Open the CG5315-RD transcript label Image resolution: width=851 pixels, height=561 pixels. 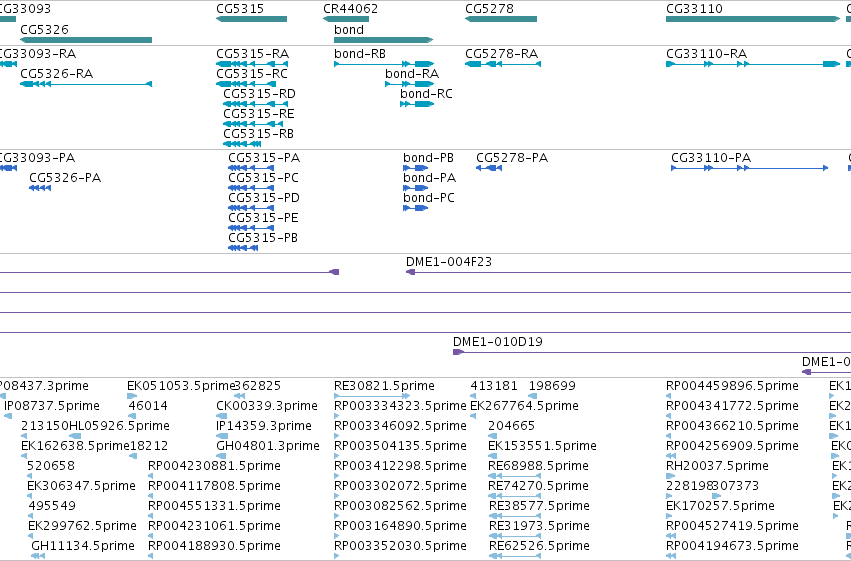[259, 94]
